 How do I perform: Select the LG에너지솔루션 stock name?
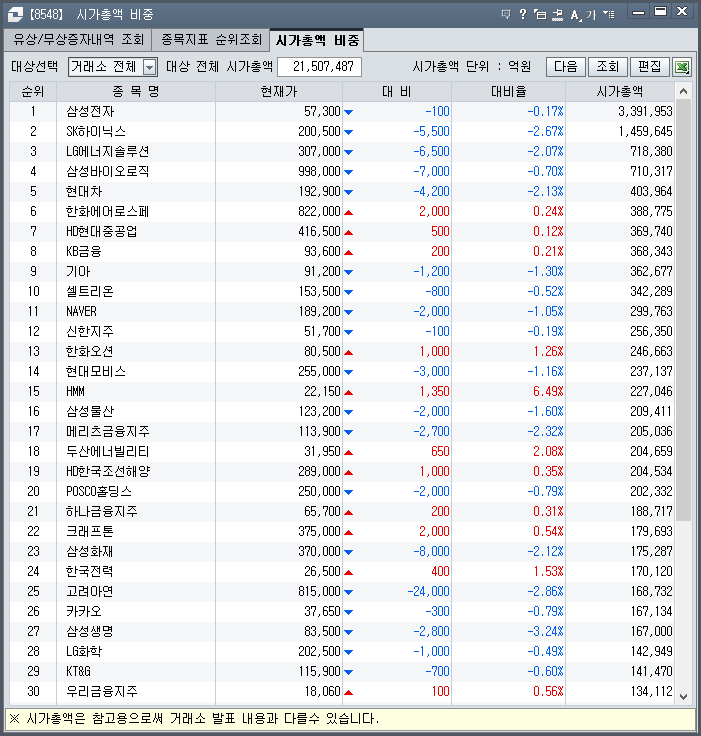click(x=108, y=152)
